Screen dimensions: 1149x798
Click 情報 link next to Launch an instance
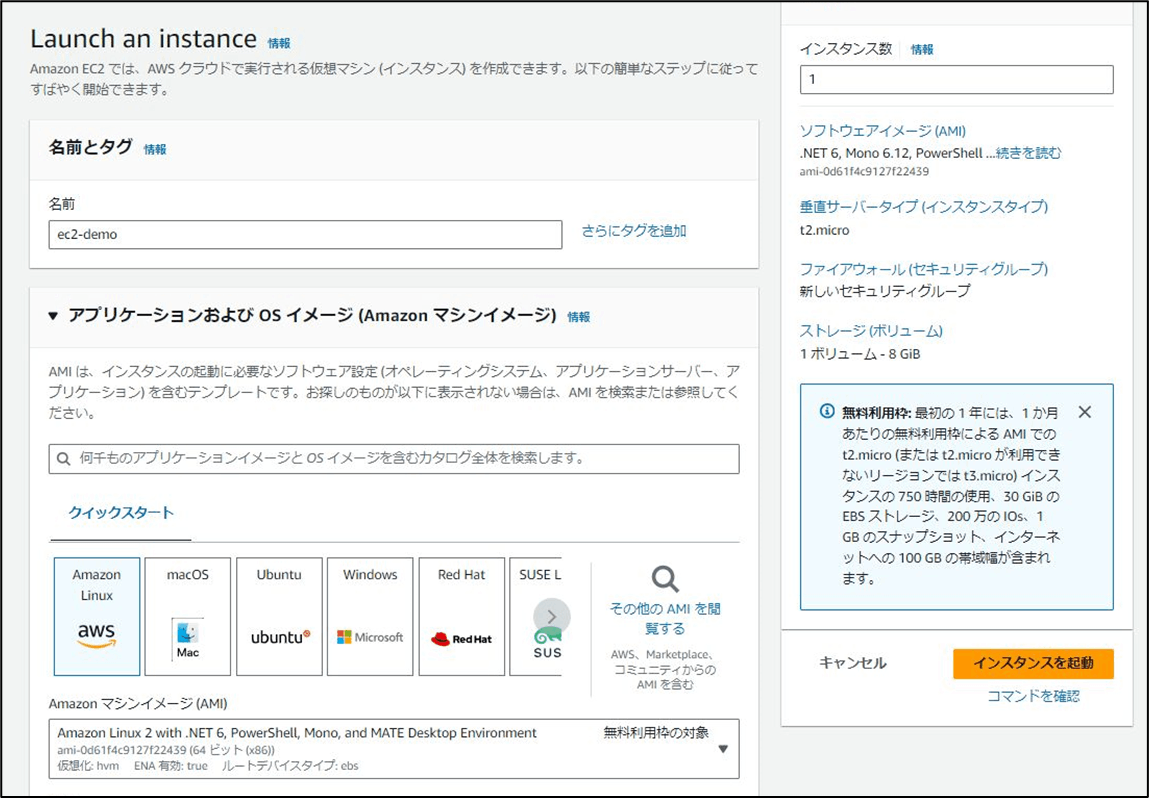279,43
